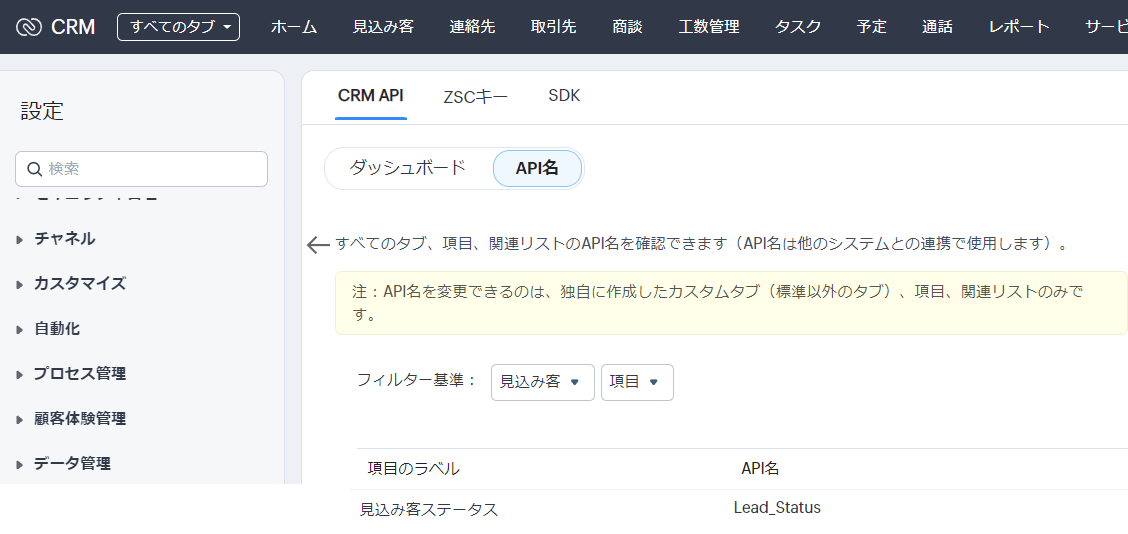This screenshot has width=1128, height=534.
Task: Open the 工数管理 tab
Action: coord(709,27)
